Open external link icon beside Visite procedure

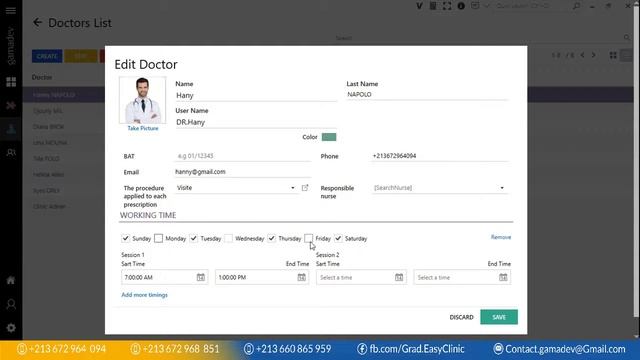pyautogui.click(x=305, y=188)
